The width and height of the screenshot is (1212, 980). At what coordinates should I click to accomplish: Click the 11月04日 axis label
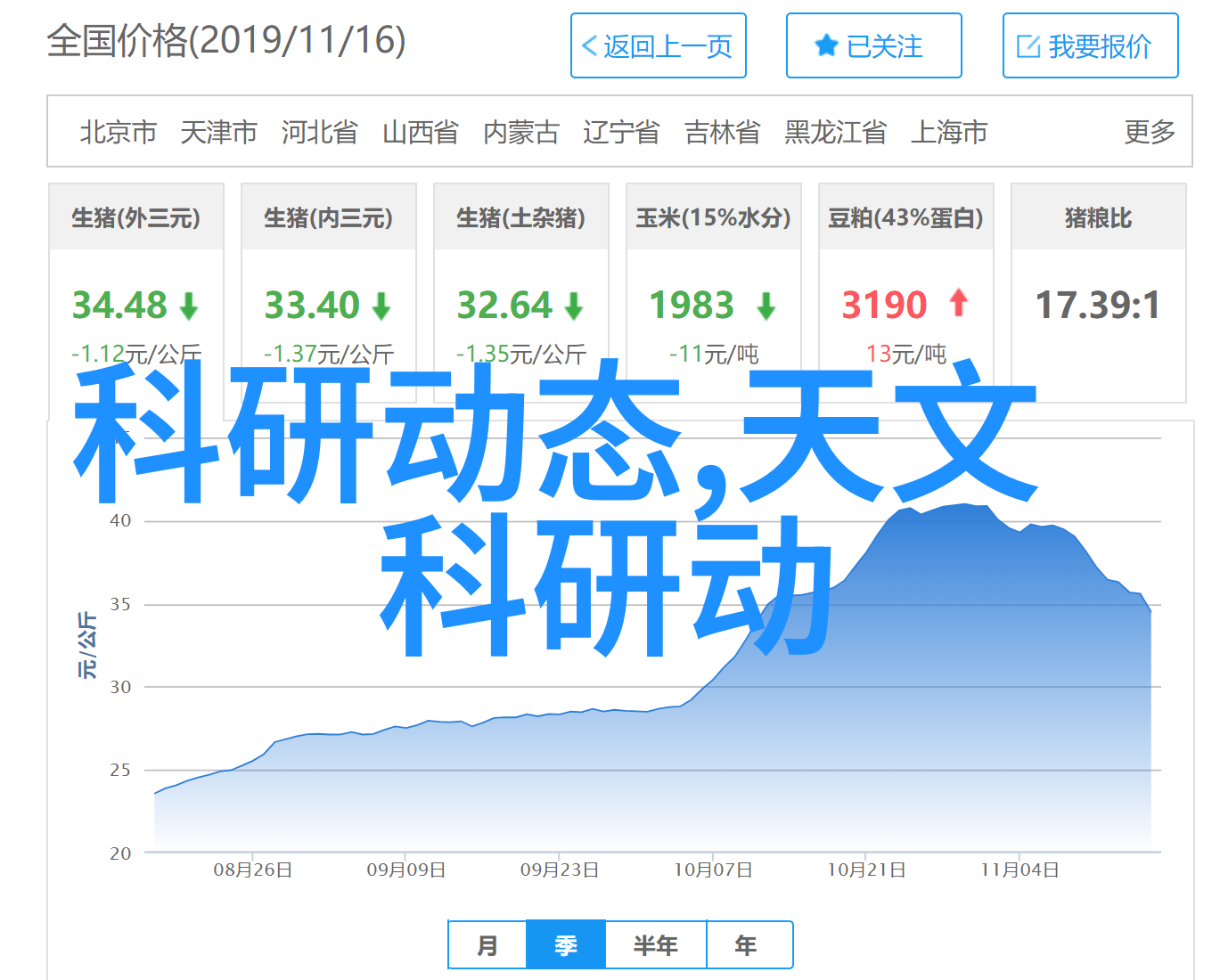(1020, 870)
